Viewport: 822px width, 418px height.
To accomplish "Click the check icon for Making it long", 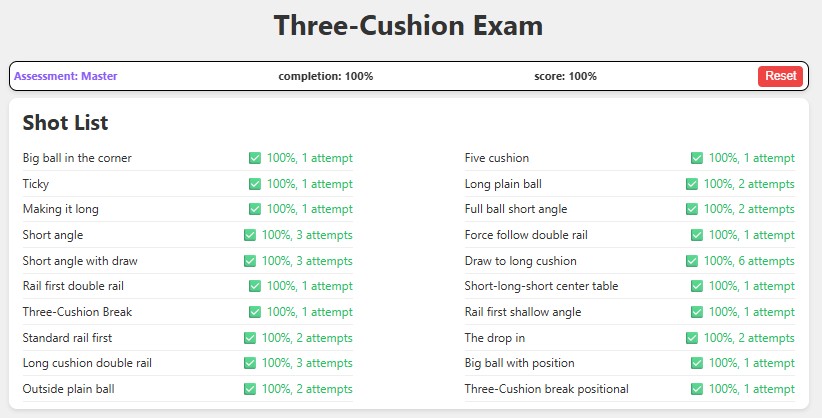I will (255, 209).
